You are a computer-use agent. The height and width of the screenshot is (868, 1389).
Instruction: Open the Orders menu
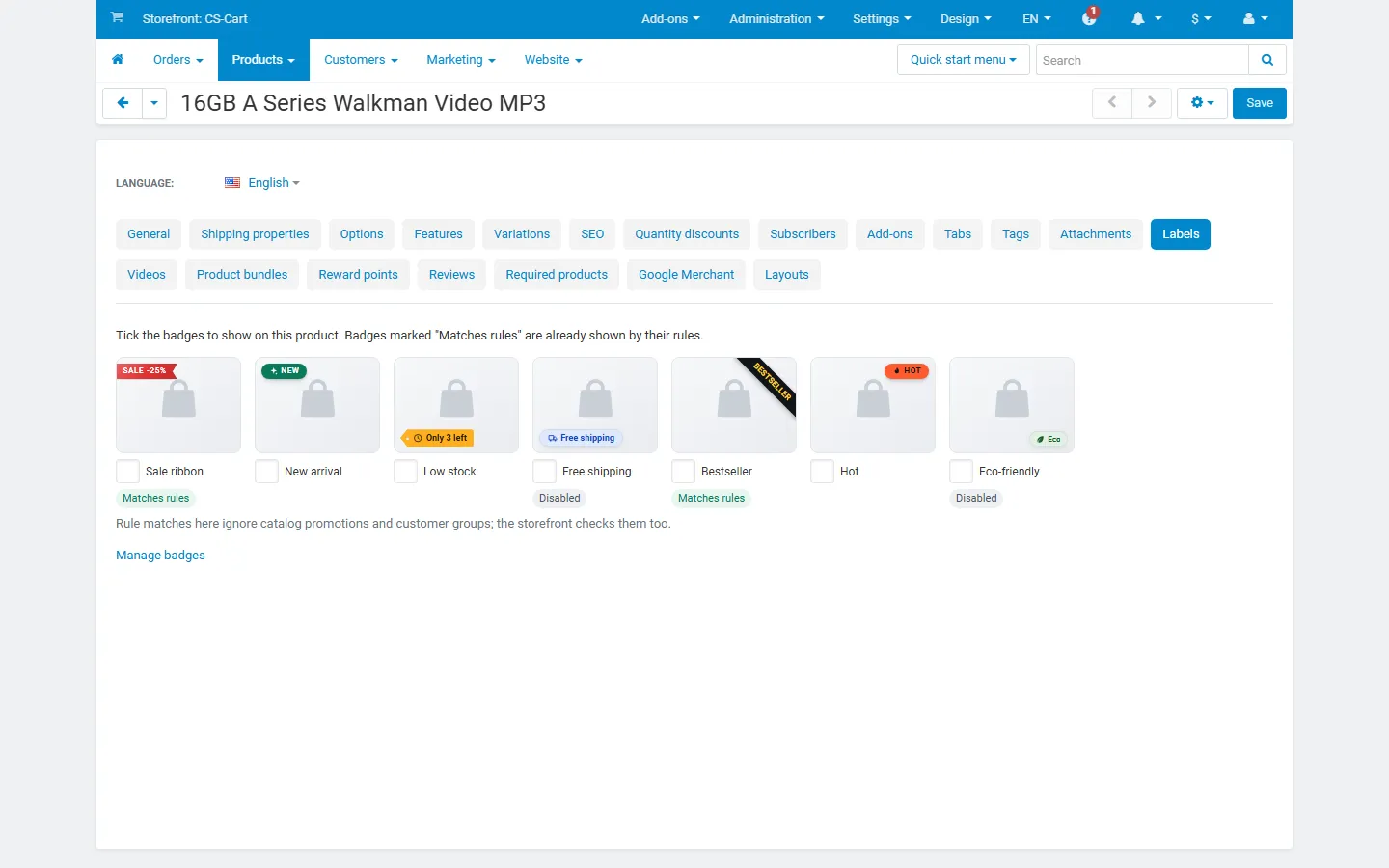pyautogui.click(x=178, y=60)
